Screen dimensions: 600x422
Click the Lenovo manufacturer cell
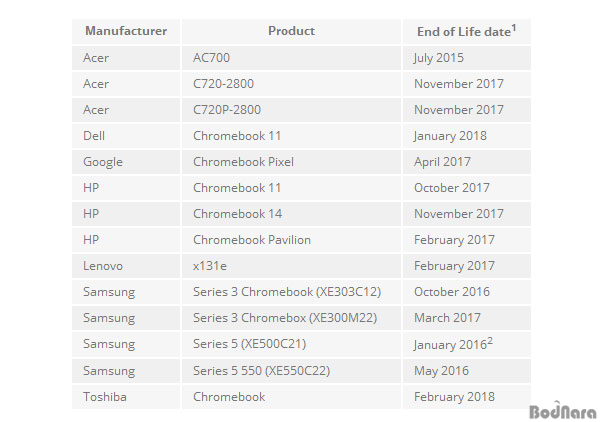tap(105, 266)
